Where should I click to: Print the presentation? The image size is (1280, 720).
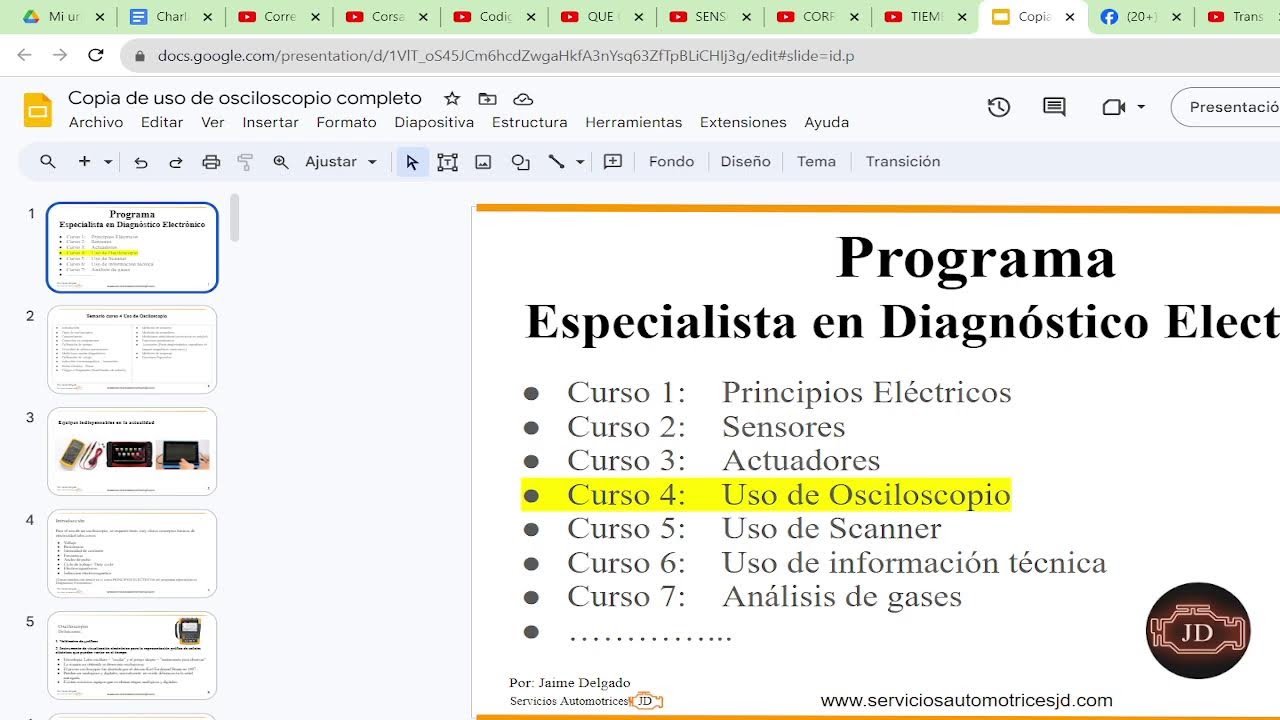[211, 161]
